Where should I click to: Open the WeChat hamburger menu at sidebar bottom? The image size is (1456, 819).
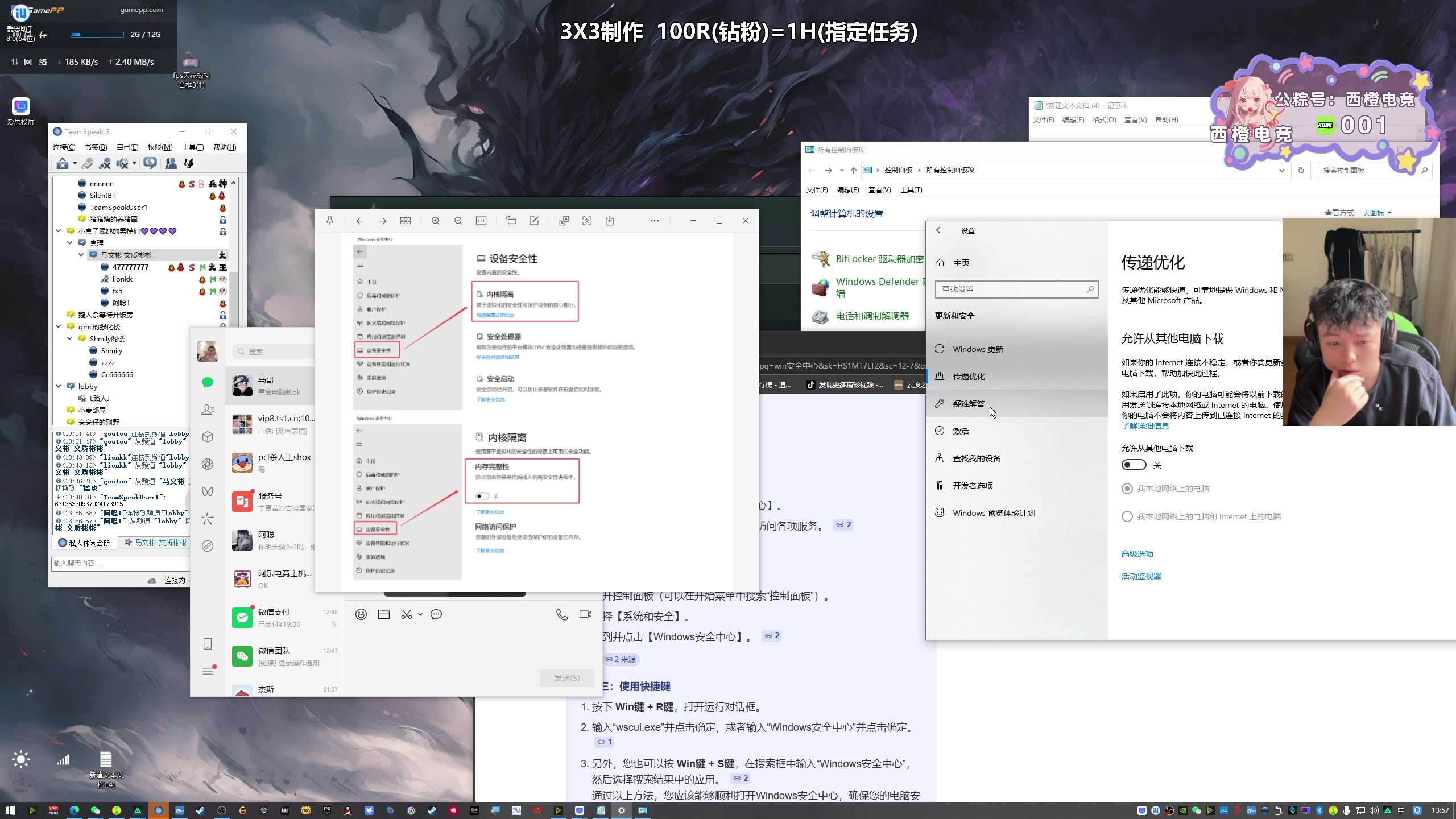pos(208,671)
